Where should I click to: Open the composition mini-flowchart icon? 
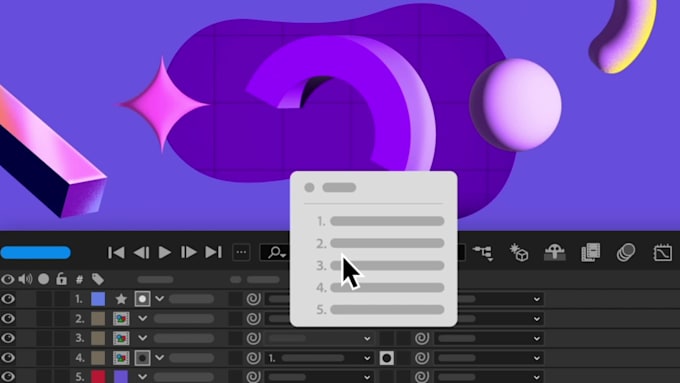click(x=483, y=253)
